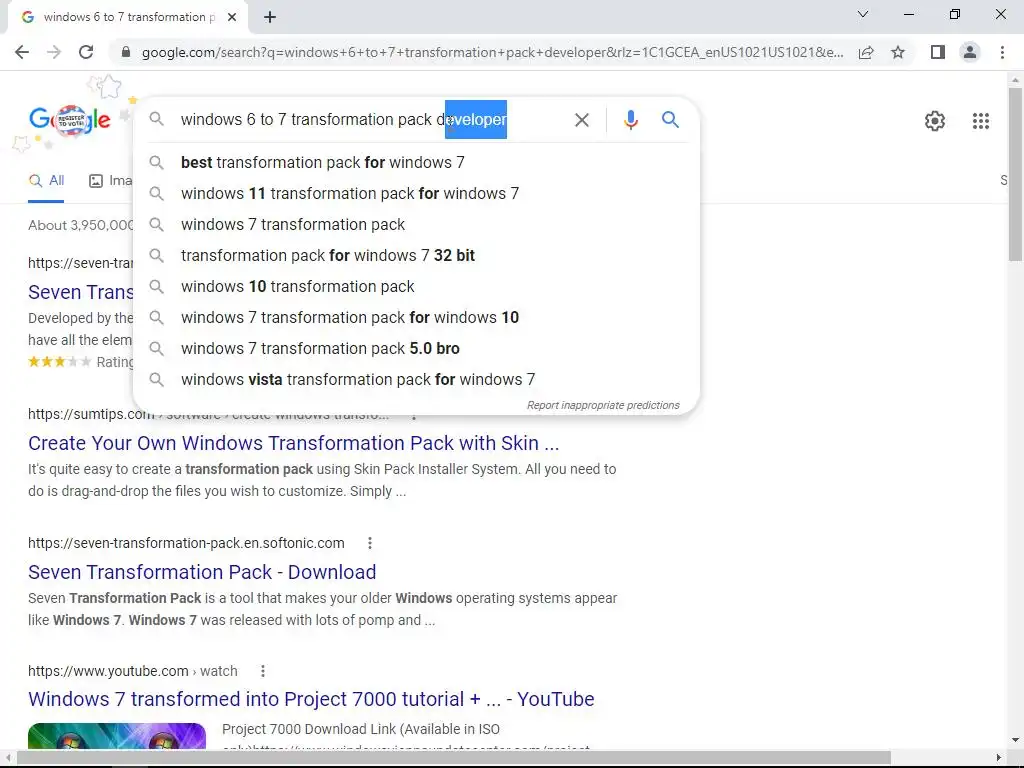Open a new browser tab

(270, 18)
